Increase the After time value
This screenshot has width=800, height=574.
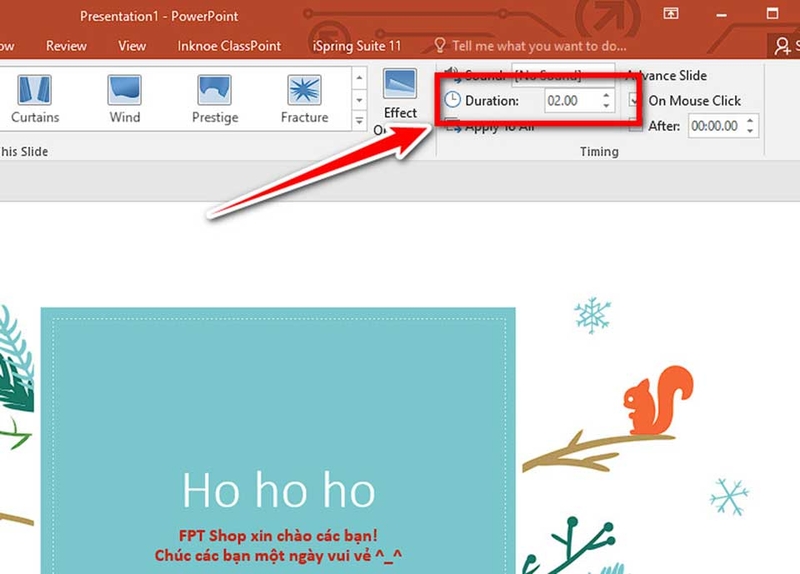click(750, 121)
